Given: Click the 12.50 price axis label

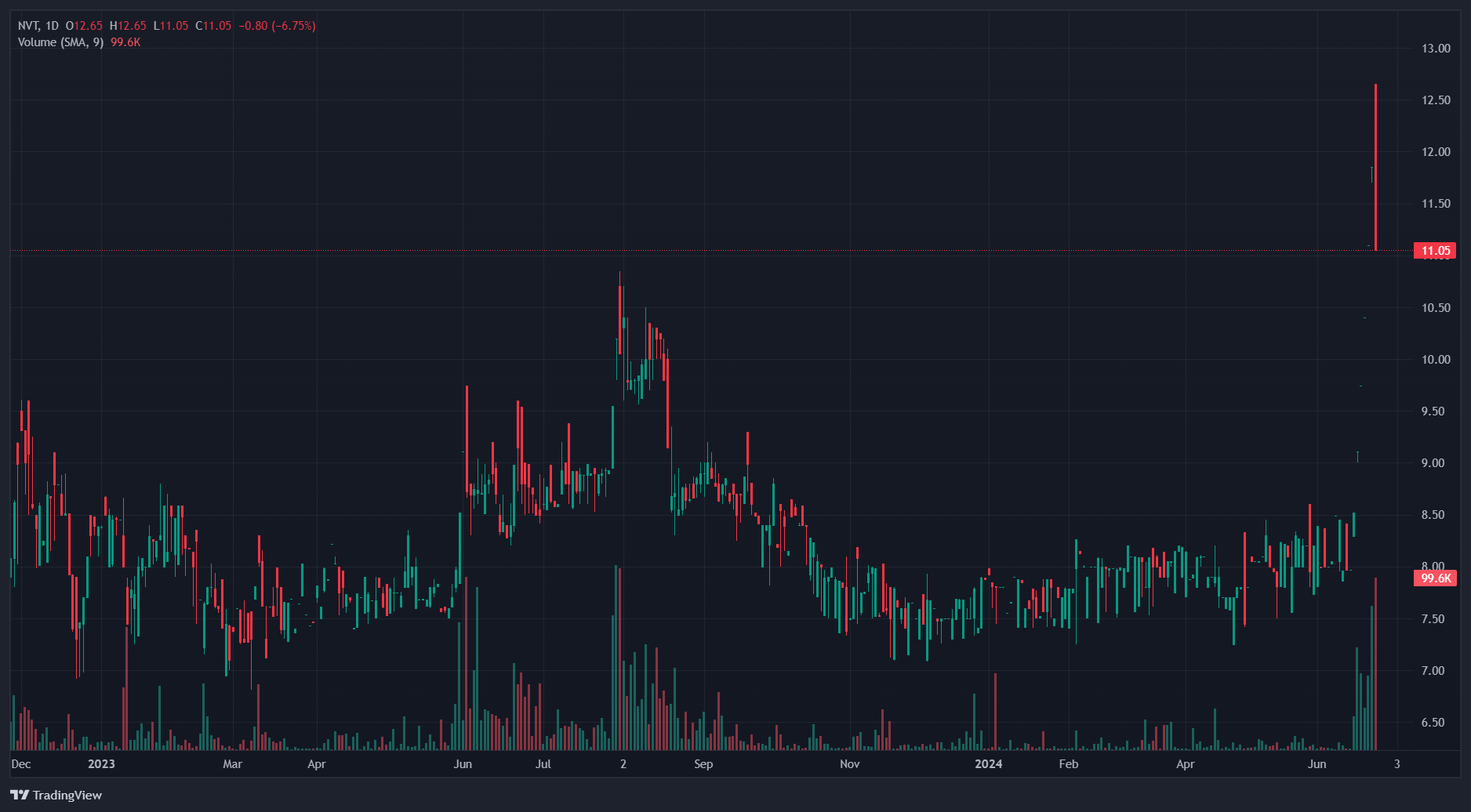Looking at the screenshot, I should click(x=1436, y=100).
